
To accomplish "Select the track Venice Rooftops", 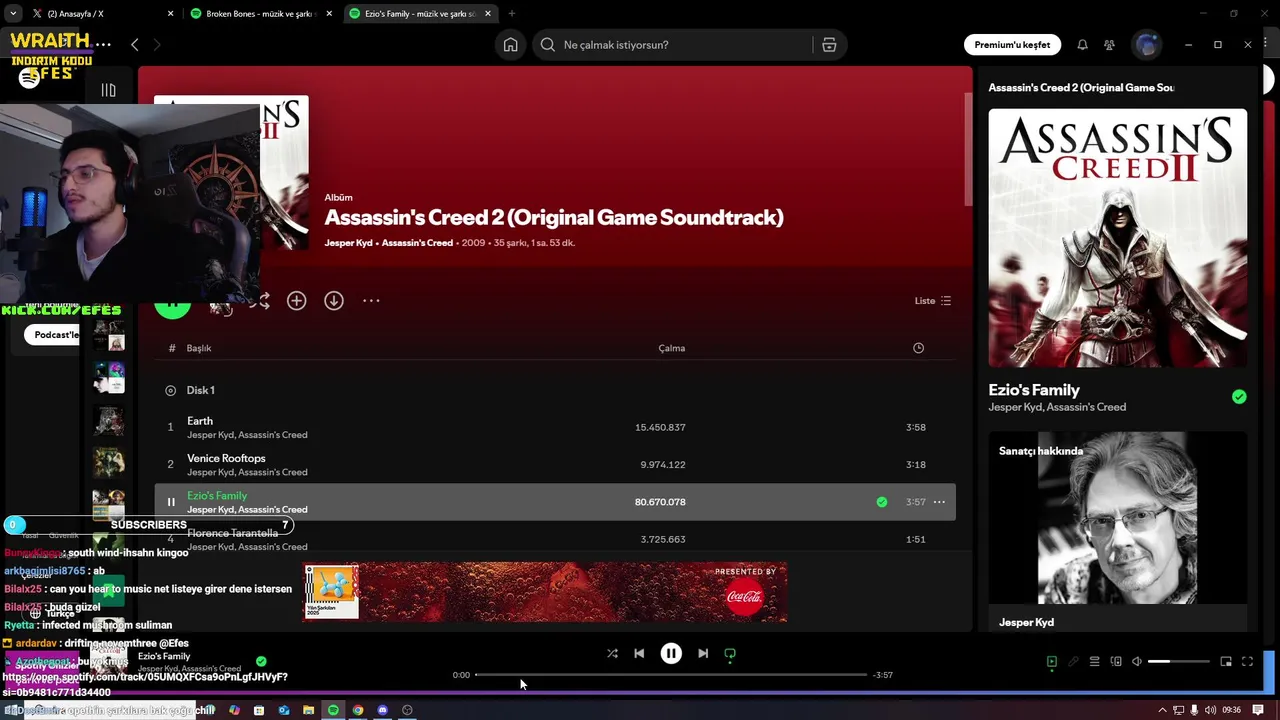I will pyautogui.click(x=226, y=458).
